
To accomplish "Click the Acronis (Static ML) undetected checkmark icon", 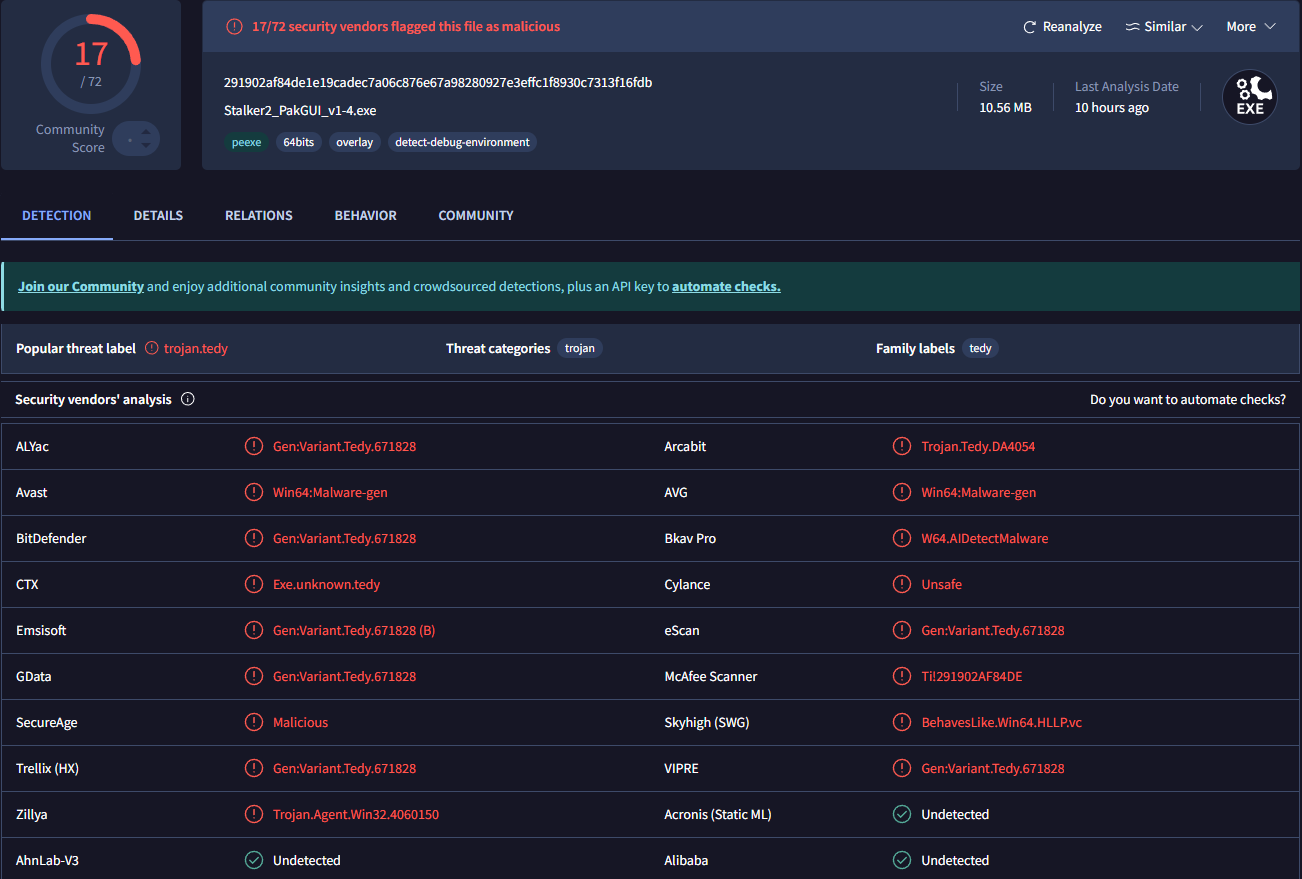I will [902, 814].
